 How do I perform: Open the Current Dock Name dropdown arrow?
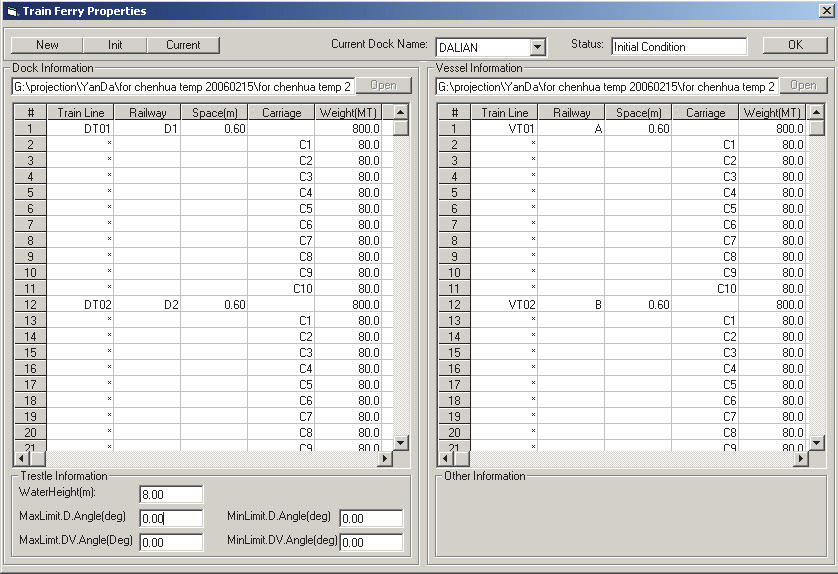(x=538, y=48)
